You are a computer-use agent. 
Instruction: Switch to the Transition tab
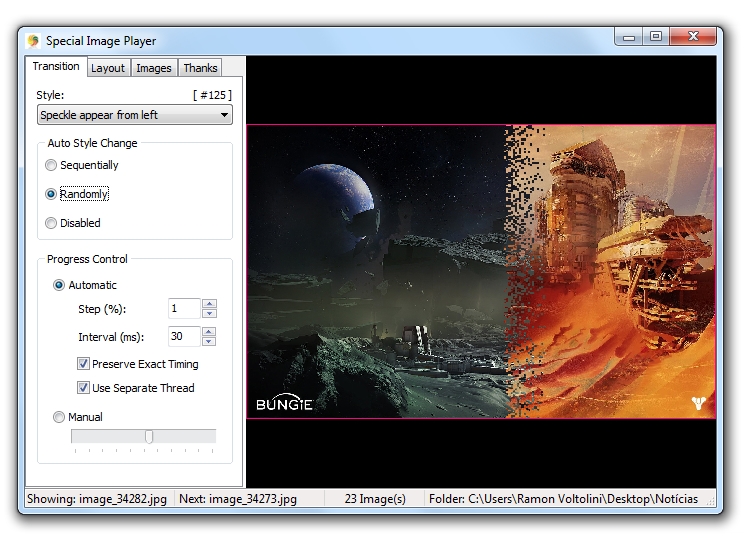pyautogui.click(x=56, y=66)
